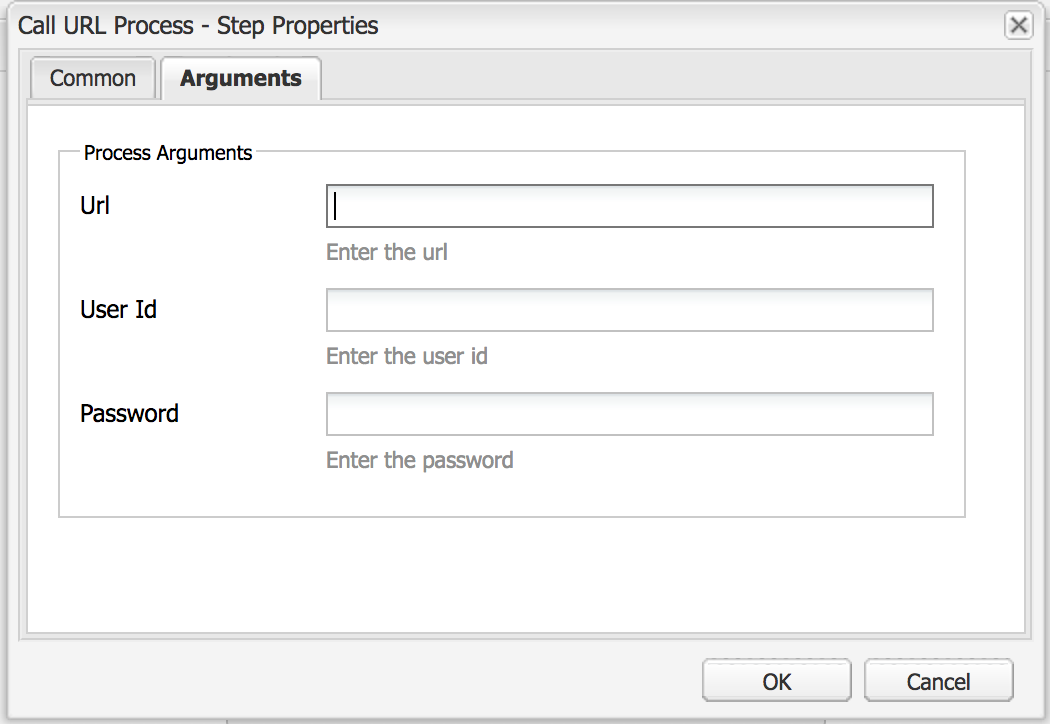Focus the Url text field
The width and height of the screenshot is (1050, 724).
click(629, 206)
